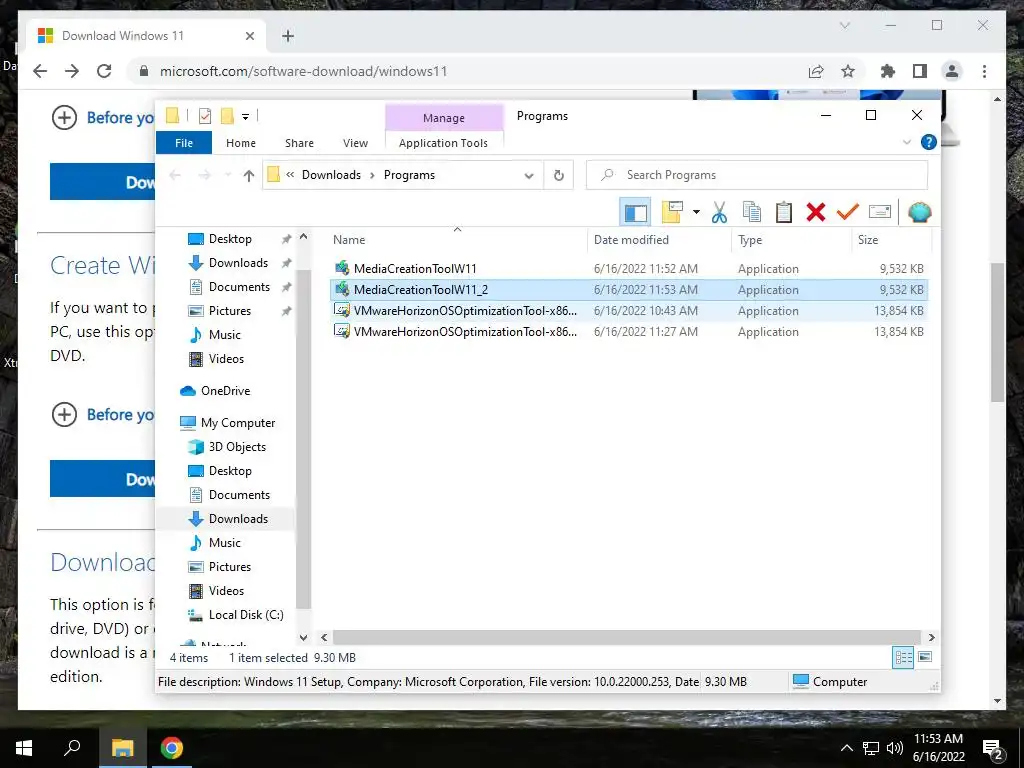Open the Windows Start menu
This screenshot has width=1024, height=768.
[x=24, y=748]
